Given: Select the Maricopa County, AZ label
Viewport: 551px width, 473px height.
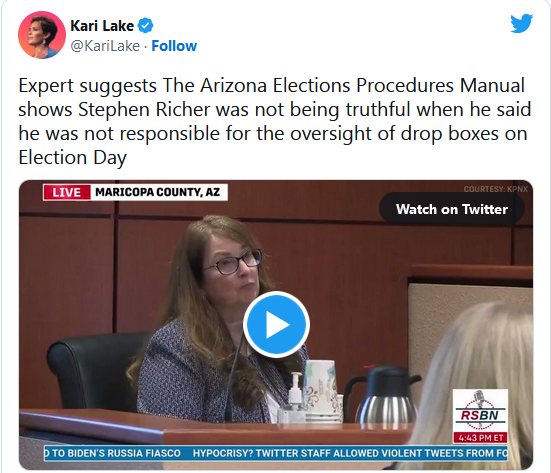Looking at the screenshot, I should (158, 192).
